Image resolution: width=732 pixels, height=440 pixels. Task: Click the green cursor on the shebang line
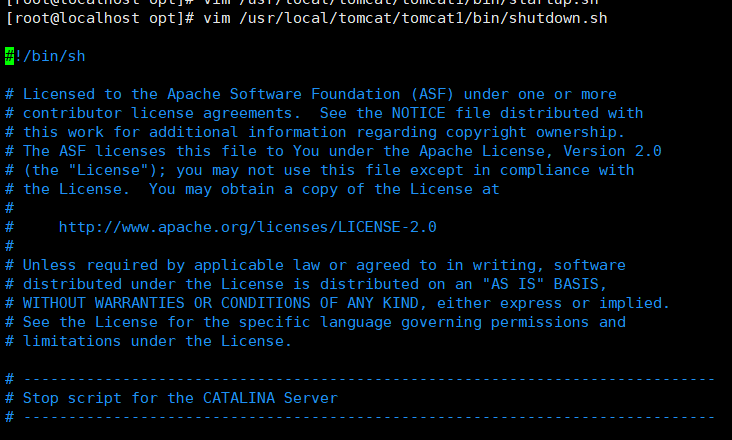click(x=9, y=56)
